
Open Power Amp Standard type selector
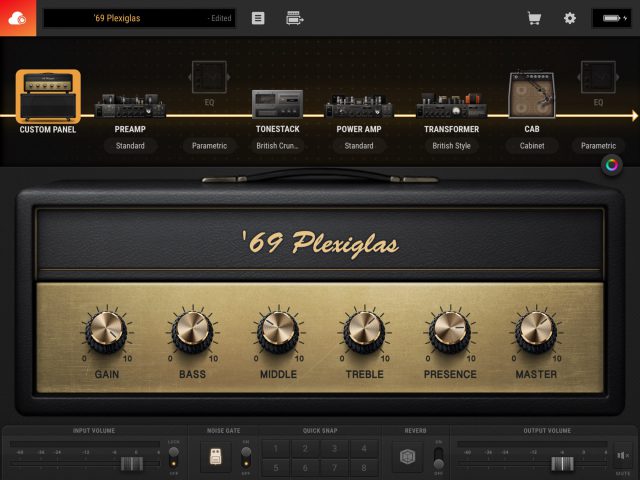click(x=359, y=146)
